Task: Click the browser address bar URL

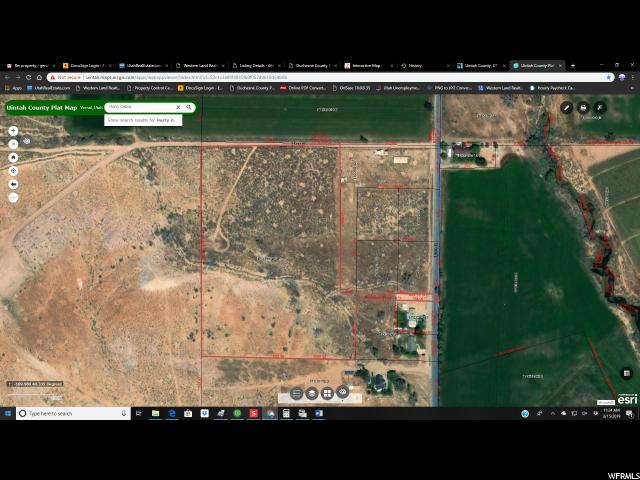Action: [x=186, y=77]
